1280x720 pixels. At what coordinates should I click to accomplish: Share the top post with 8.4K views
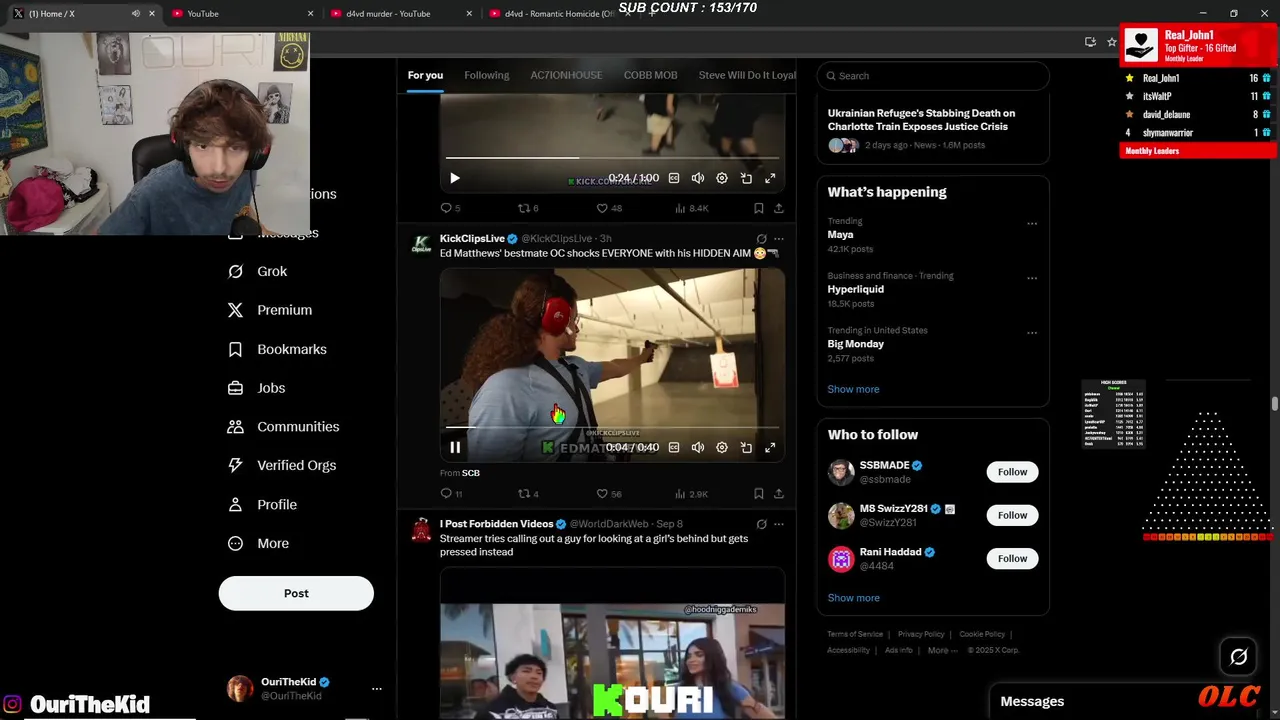pyautogui.click(x=779, y=208)
